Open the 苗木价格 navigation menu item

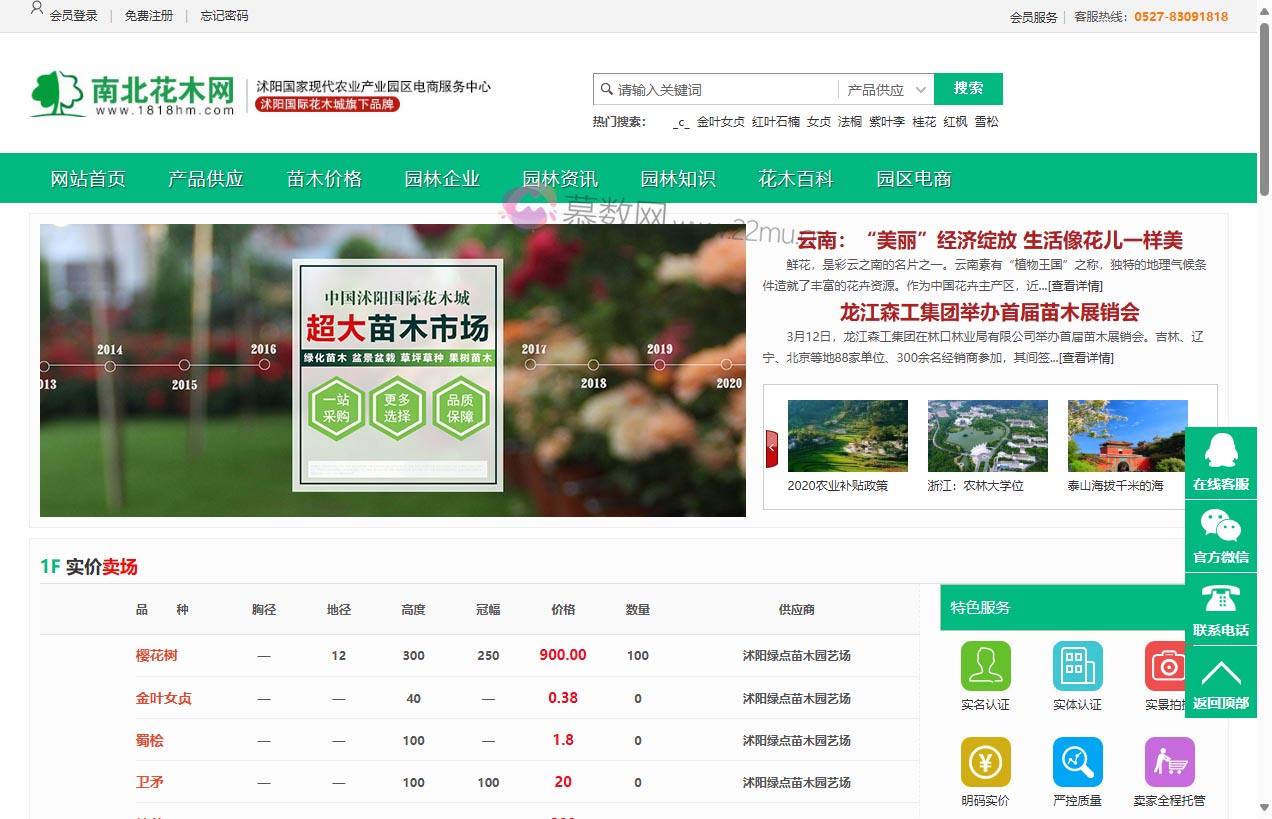tap(324, 179)
